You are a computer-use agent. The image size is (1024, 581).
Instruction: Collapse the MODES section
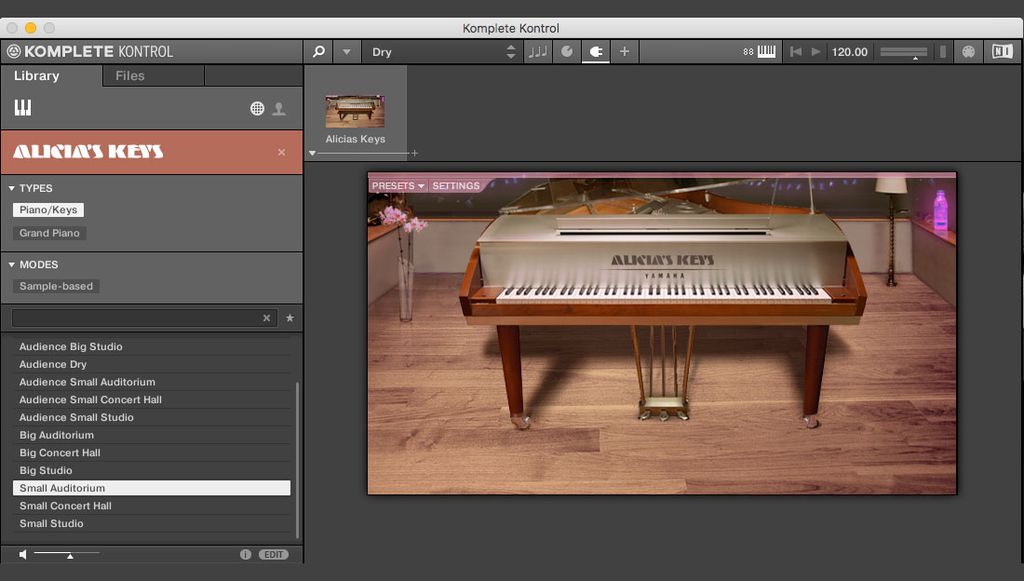click(12, 265)
